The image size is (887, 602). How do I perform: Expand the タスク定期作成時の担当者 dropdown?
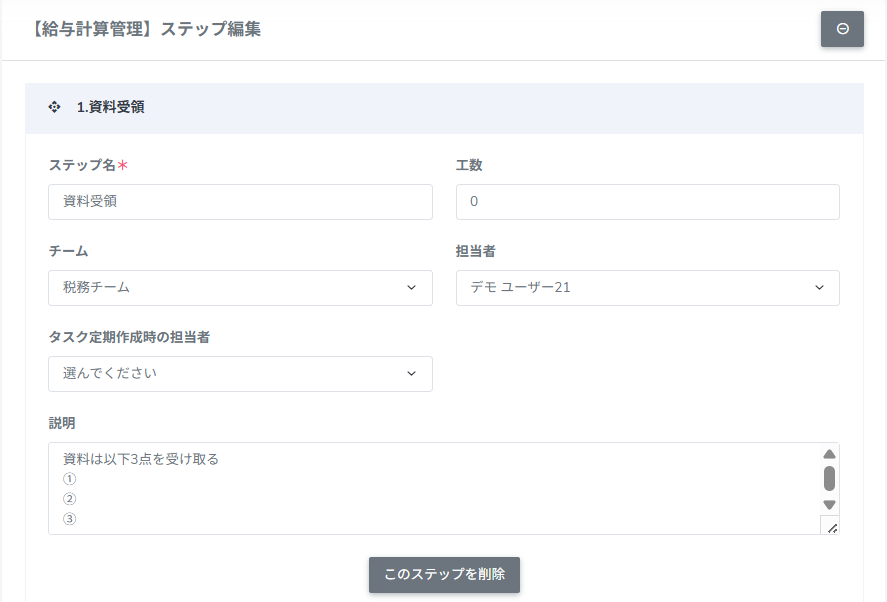[240, 374]
